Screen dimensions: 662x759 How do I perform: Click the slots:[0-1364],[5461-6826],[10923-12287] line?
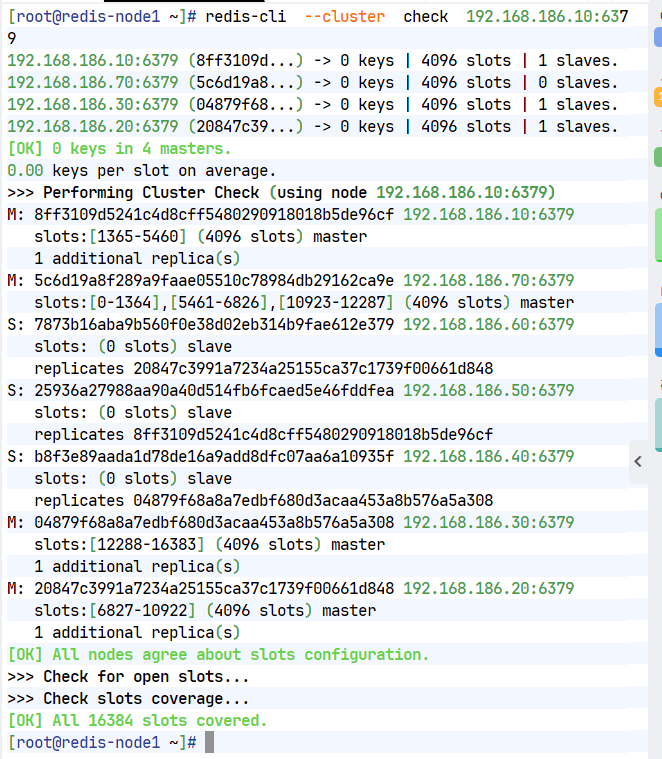point(304,303)
